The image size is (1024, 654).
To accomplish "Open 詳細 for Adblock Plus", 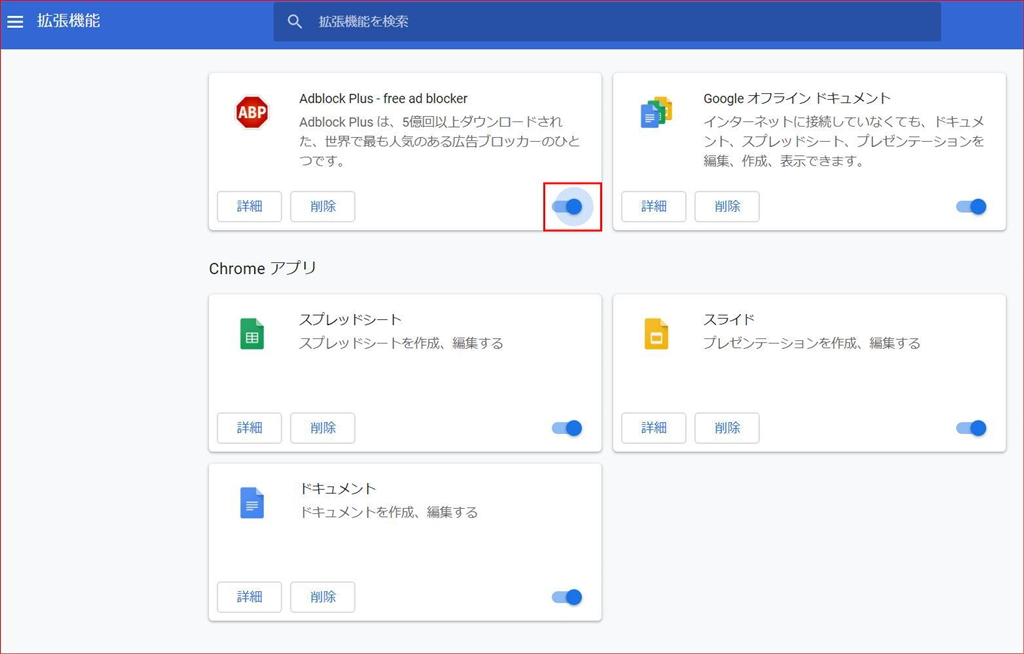I will pyautogui.click(x=249, y=207).
